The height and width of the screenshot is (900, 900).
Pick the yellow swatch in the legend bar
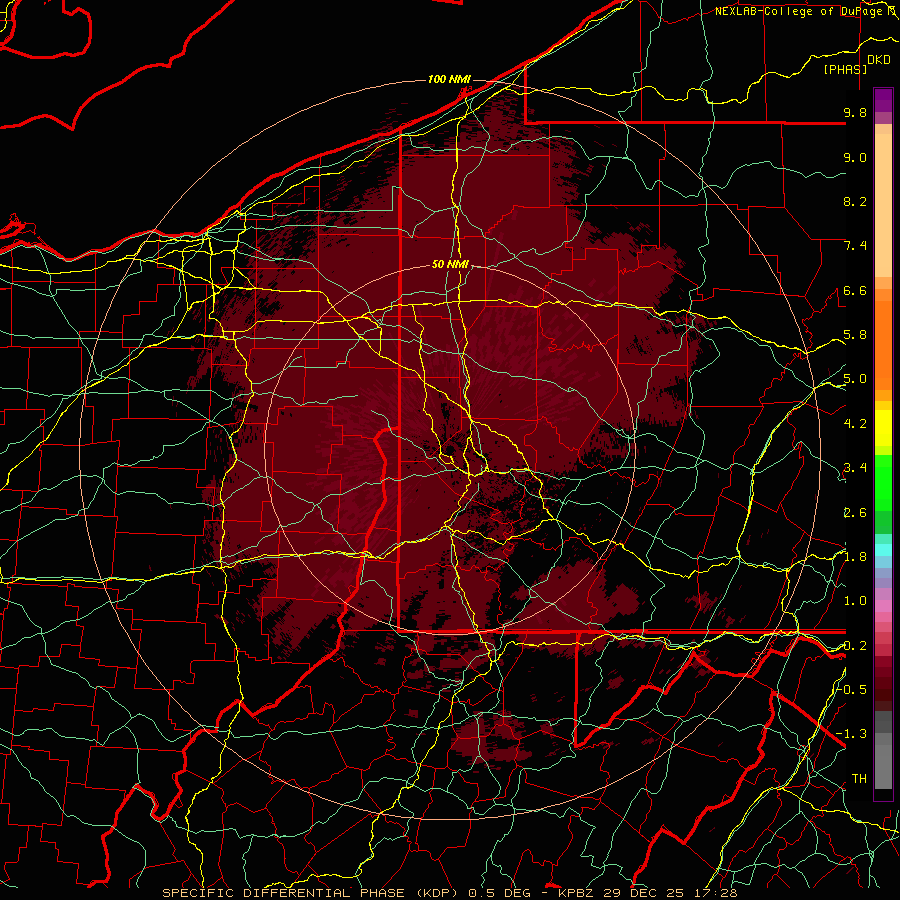[883, 428]
